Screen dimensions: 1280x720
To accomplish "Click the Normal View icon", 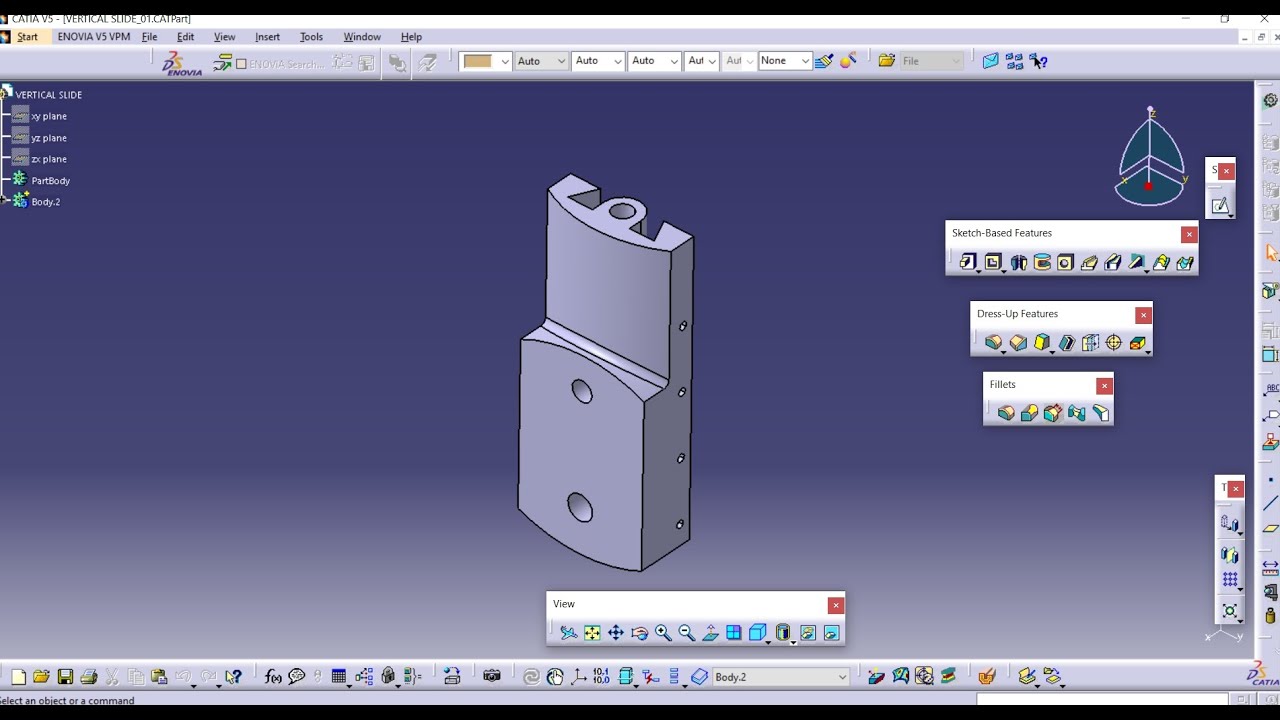I will [x=711, y=632].
